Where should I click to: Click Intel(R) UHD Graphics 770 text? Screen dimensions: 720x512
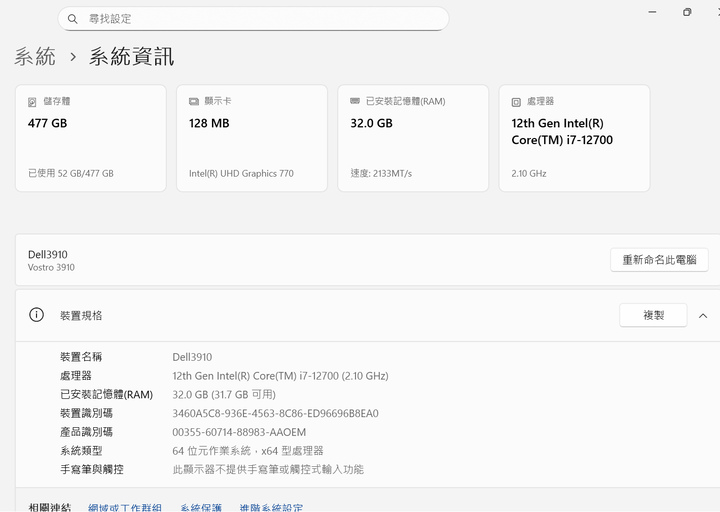241,174
